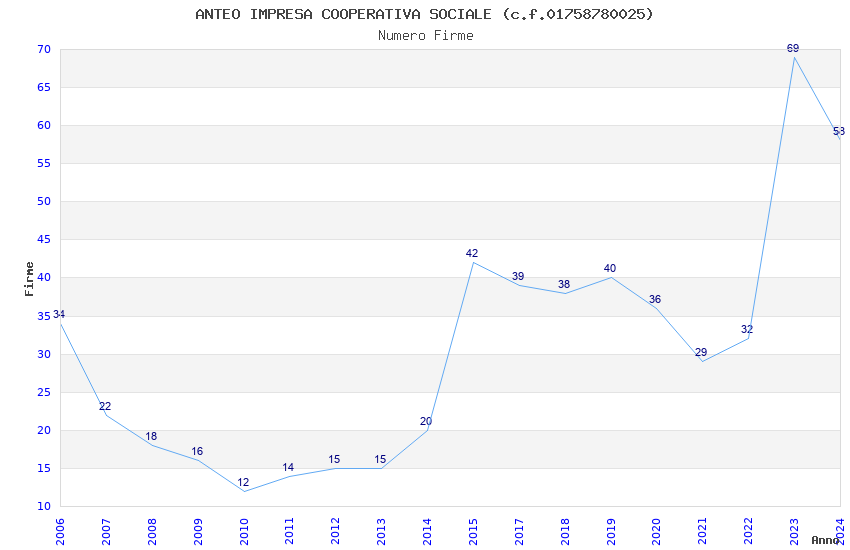This screenshot has height=550, width=850.
Task: Select the data label 34 for 2006
Action: click(x=59, y=314)
